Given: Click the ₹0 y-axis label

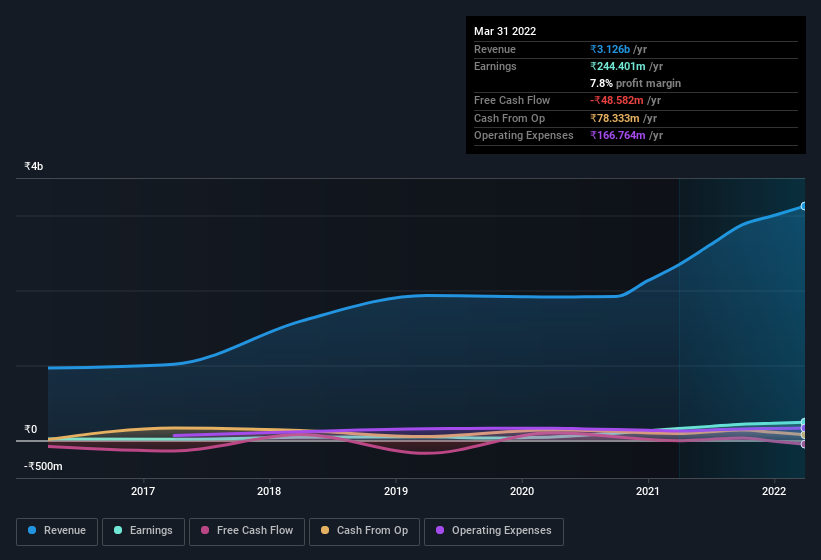Looking at the screenshot, I should tap(30, 429).
